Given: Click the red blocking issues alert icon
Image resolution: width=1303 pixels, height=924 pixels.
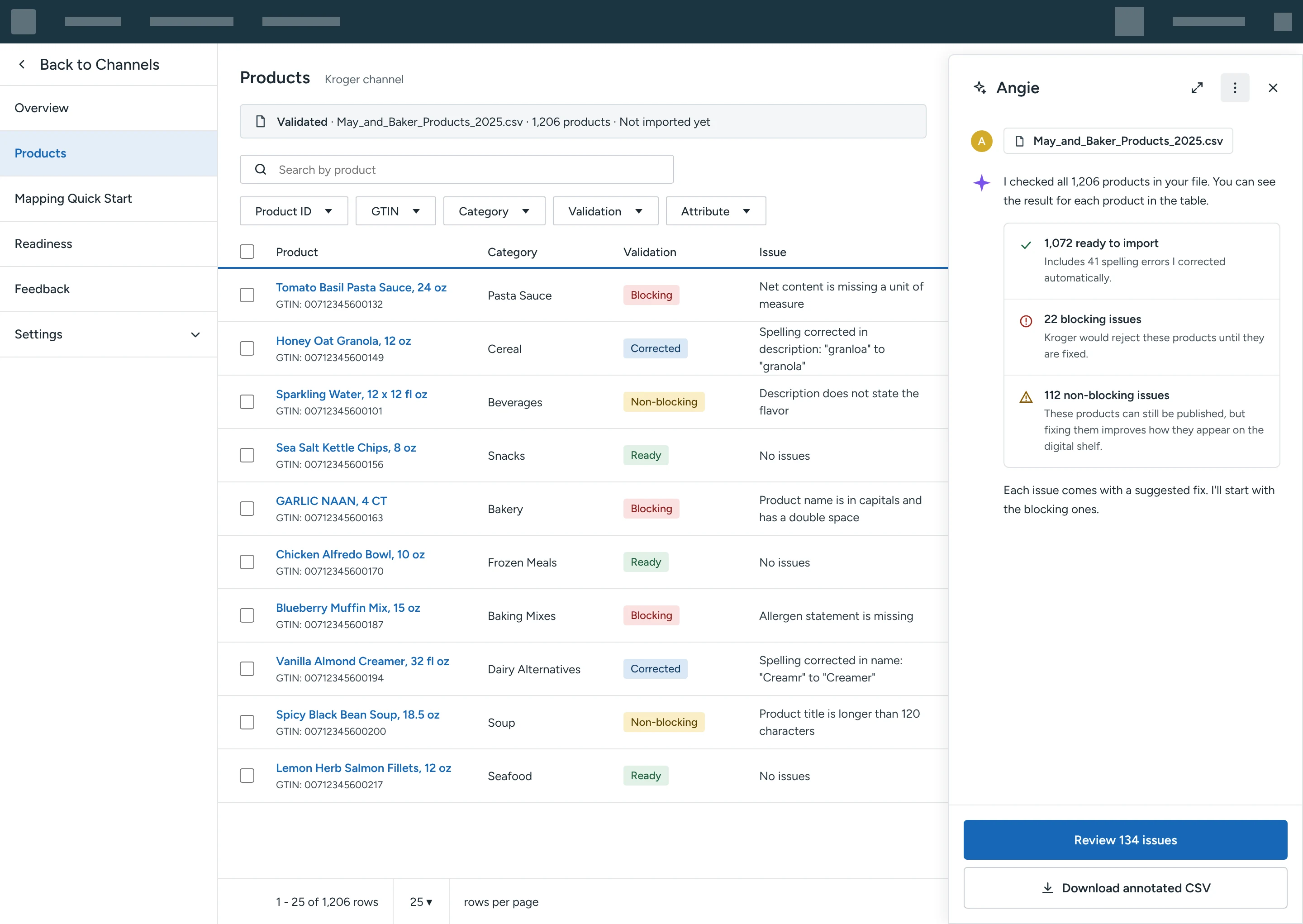Looking at the screenshot, I should tap(1026, 321).
